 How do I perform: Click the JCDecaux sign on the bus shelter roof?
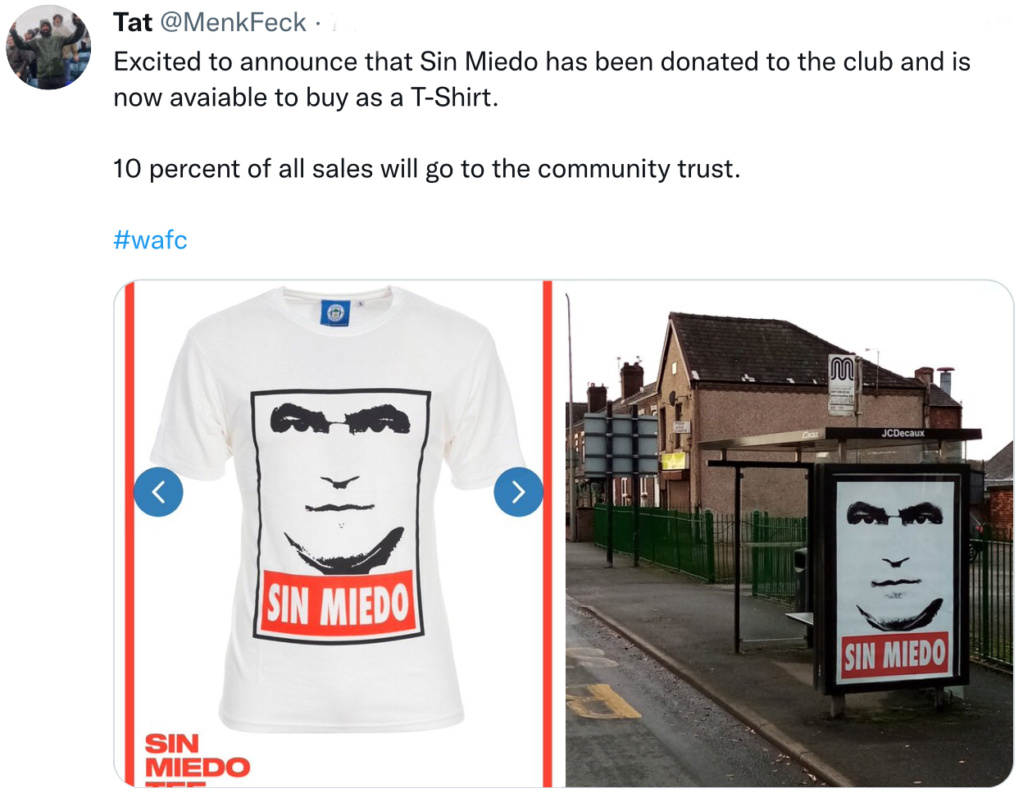[x=902, y=433]
